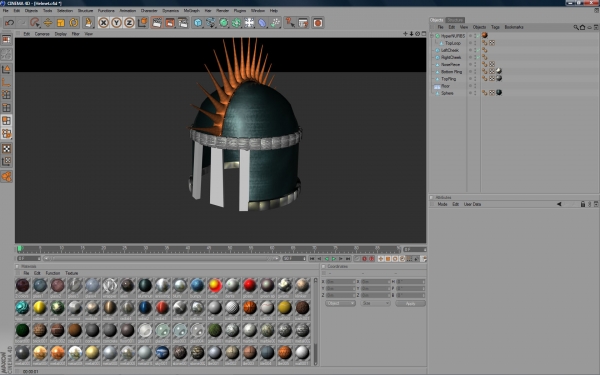Select the Live Selection tool
Image resolution: width=600 pixels, height=375 pixels.
pyautogui.click(x=35, y=23)
